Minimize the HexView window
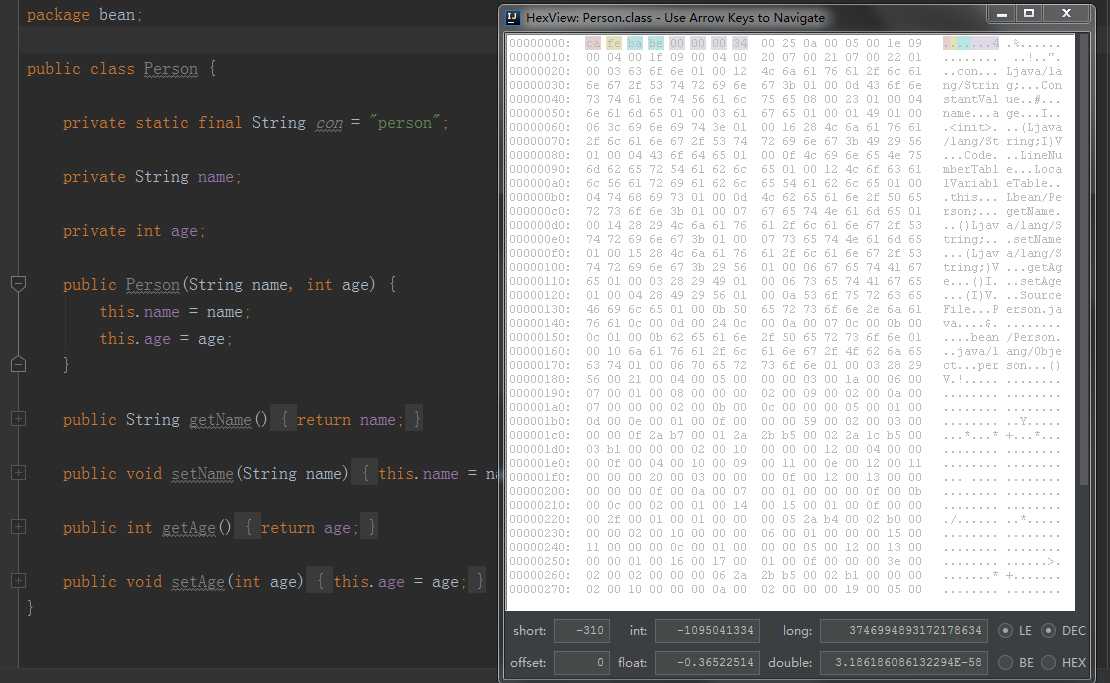Screen dimensions: 1110x683 tap(1002, 14)
